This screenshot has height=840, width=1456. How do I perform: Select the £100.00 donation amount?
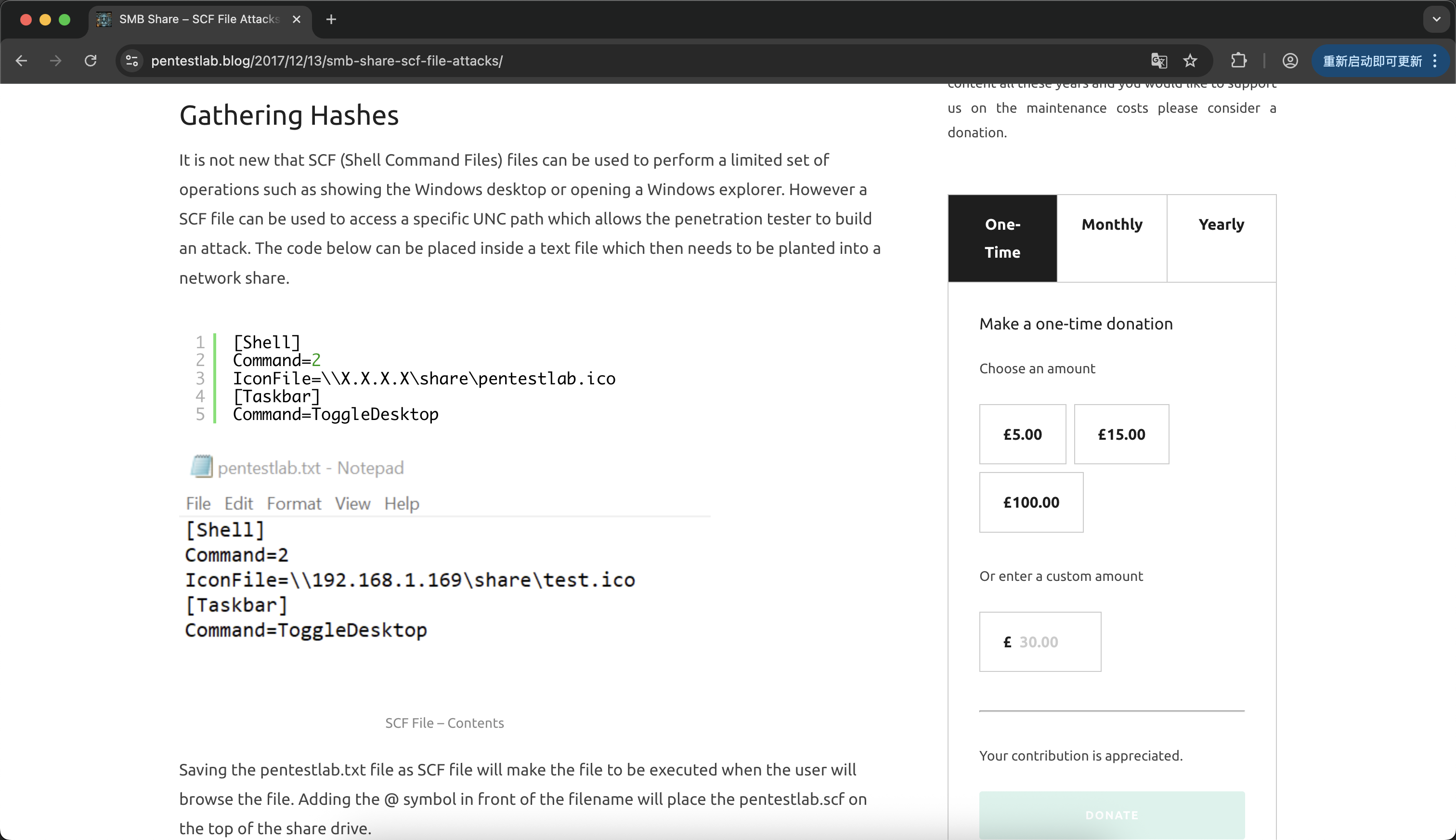[x=1030, y=502]
